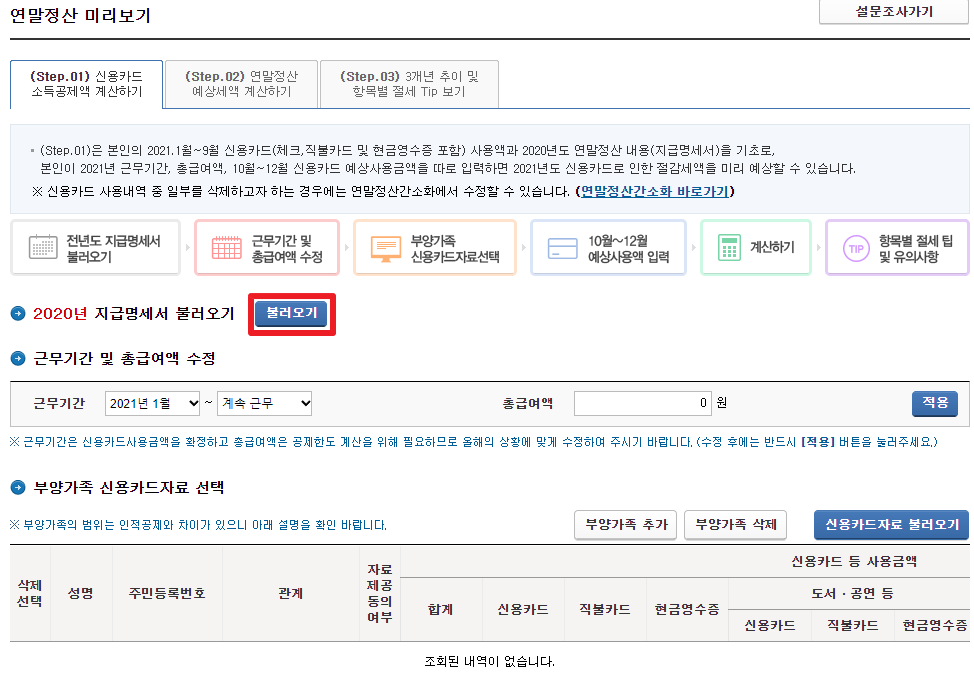Click the 10월~12월 예상사용액 입력 card icon

pos(564,246)
